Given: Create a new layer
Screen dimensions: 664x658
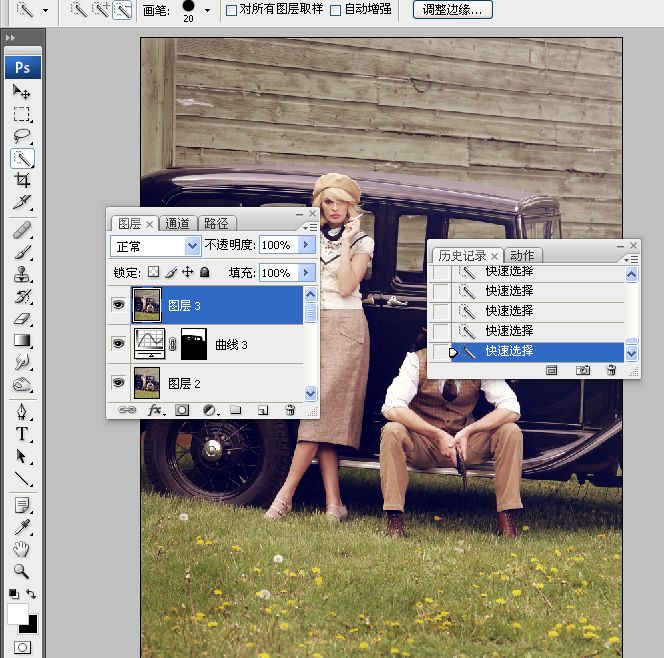Looking at the screenshot, I should [263, 410].
